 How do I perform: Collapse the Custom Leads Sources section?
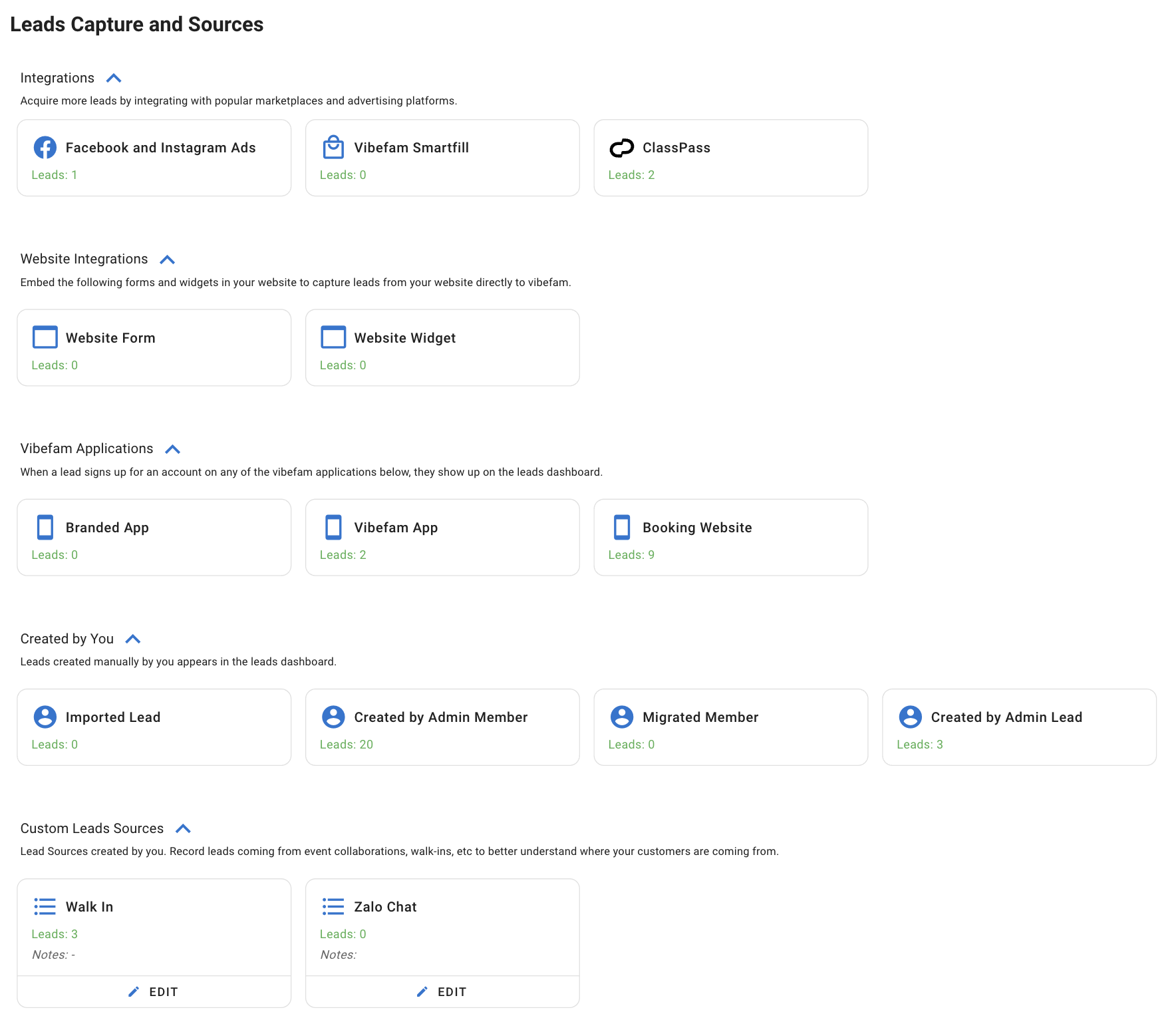click(183, 829)
